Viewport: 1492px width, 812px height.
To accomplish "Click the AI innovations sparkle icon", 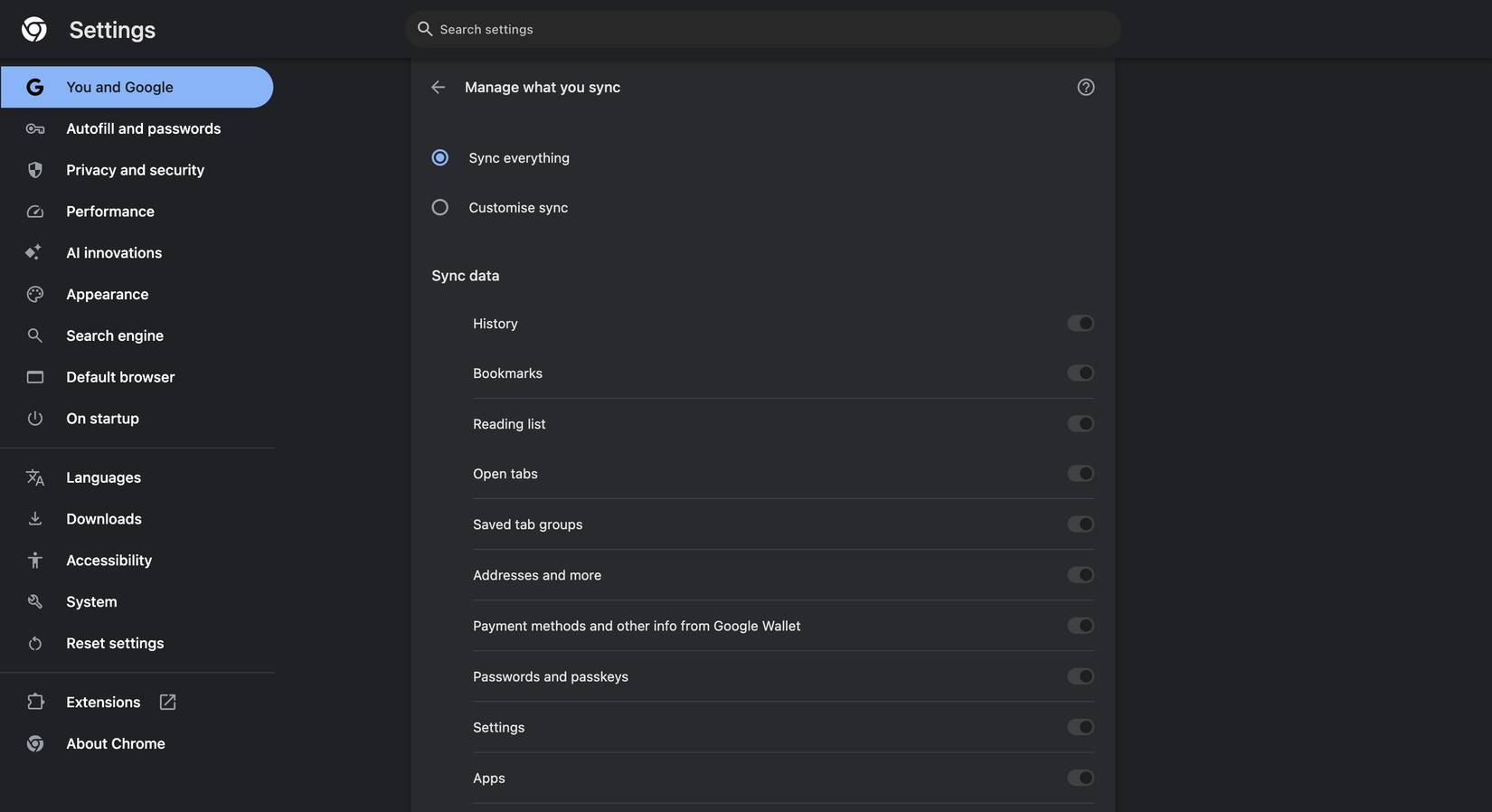I will point(33,251).
